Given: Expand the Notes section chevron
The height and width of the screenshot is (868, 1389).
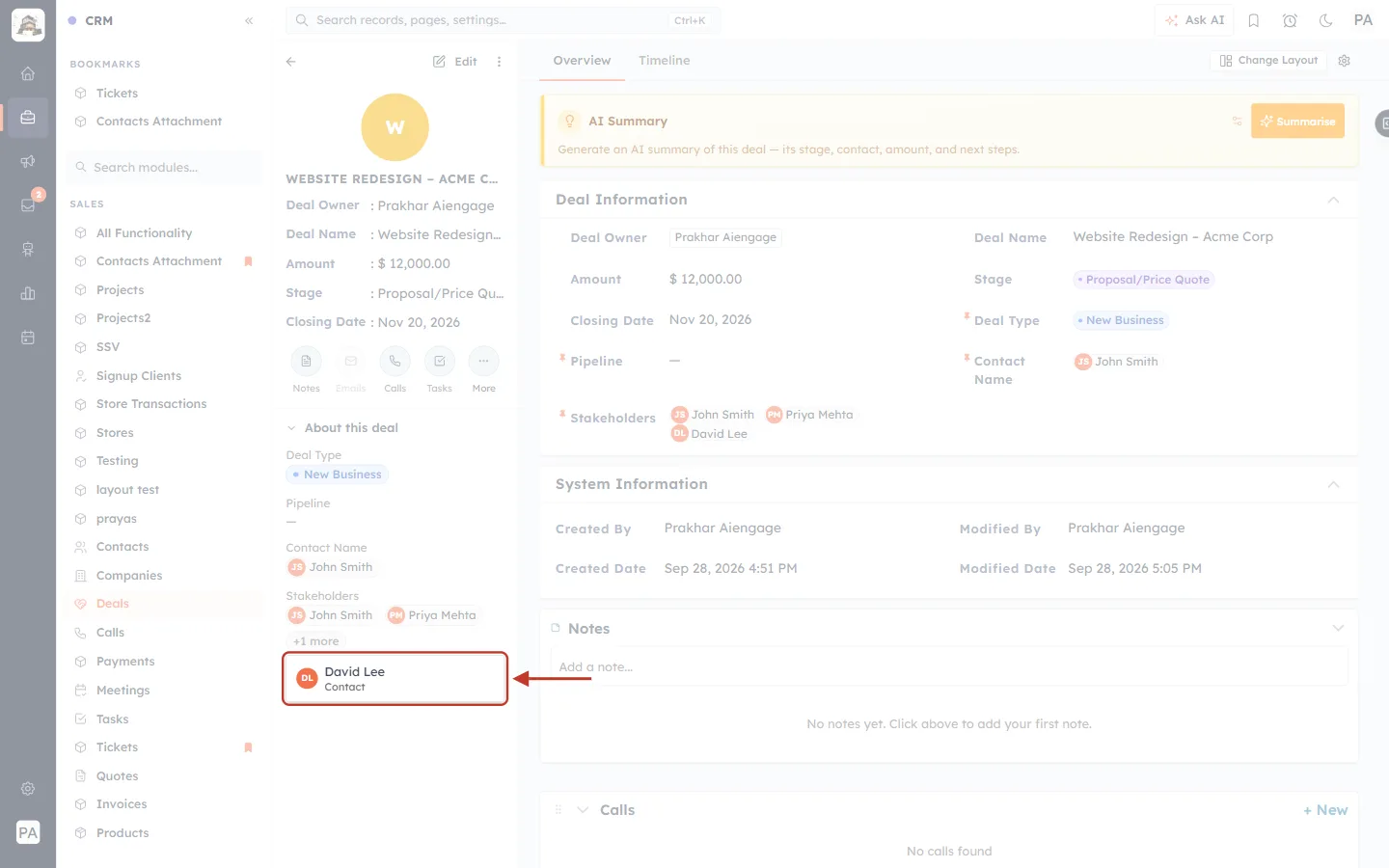Looking at the screenshot, I should 1338,629.
